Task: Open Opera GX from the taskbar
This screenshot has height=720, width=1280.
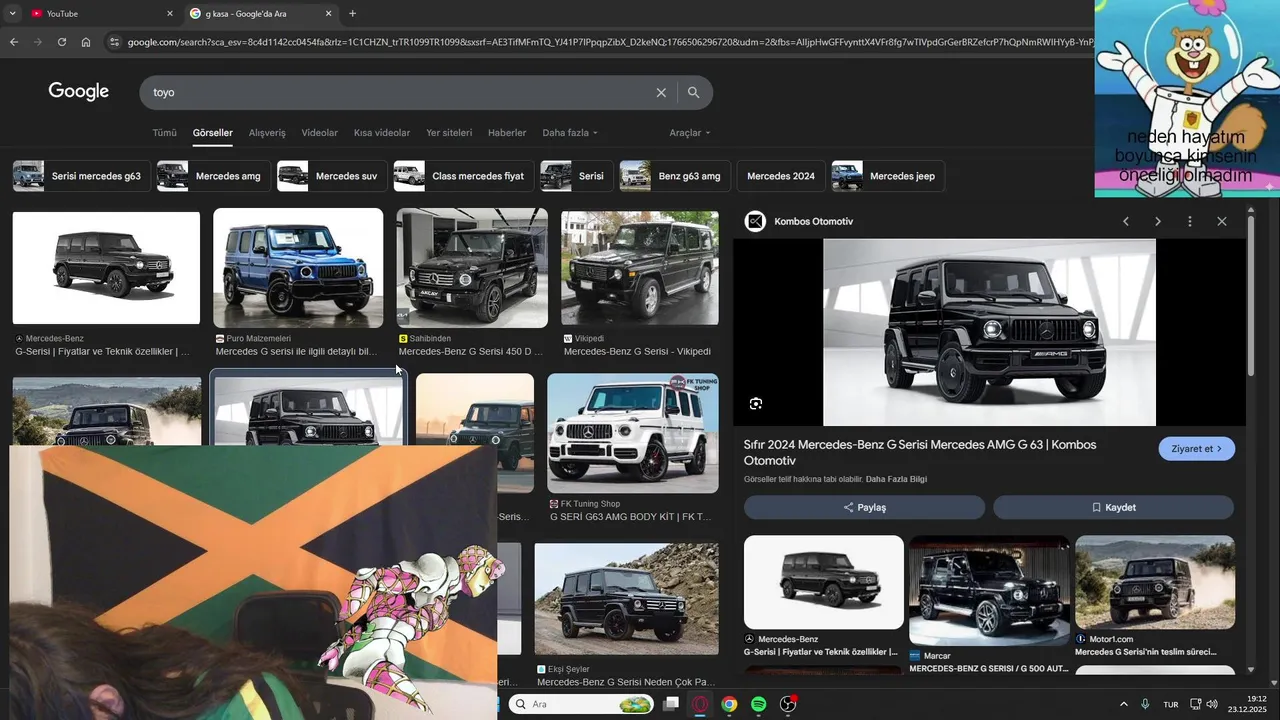Action: tap(701, 704)
